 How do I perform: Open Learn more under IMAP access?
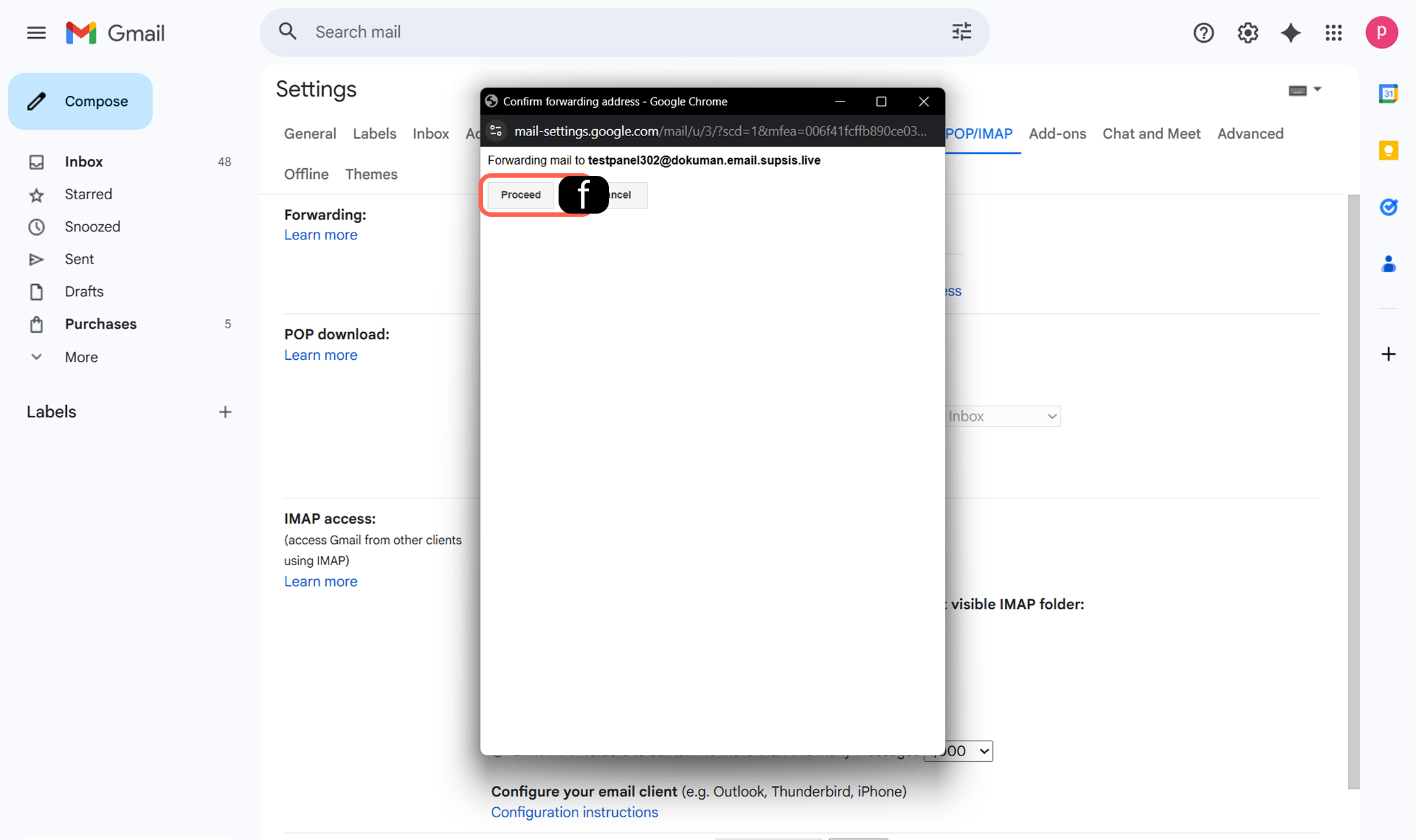320,582
